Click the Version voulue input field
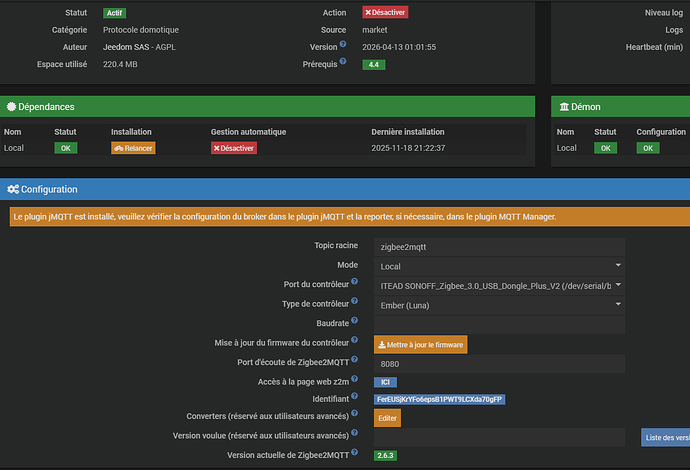690x470 pixels. pos(499,437)
